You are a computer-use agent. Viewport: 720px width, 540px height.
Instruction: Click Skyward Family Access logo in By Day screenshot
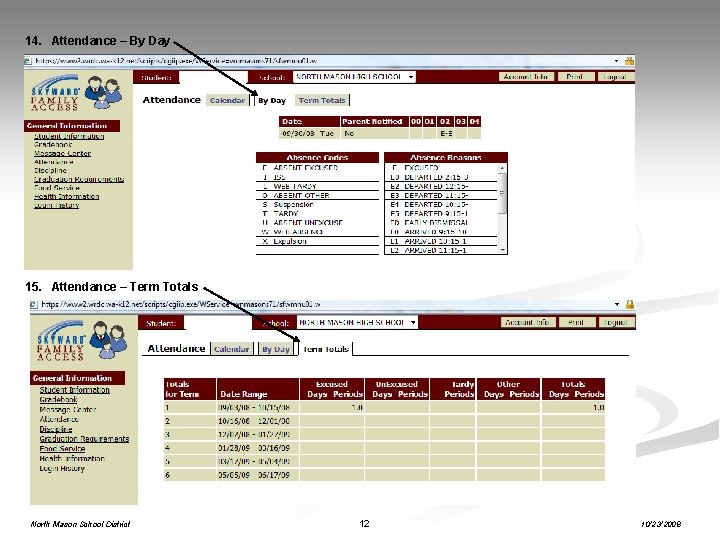[77, 93]
